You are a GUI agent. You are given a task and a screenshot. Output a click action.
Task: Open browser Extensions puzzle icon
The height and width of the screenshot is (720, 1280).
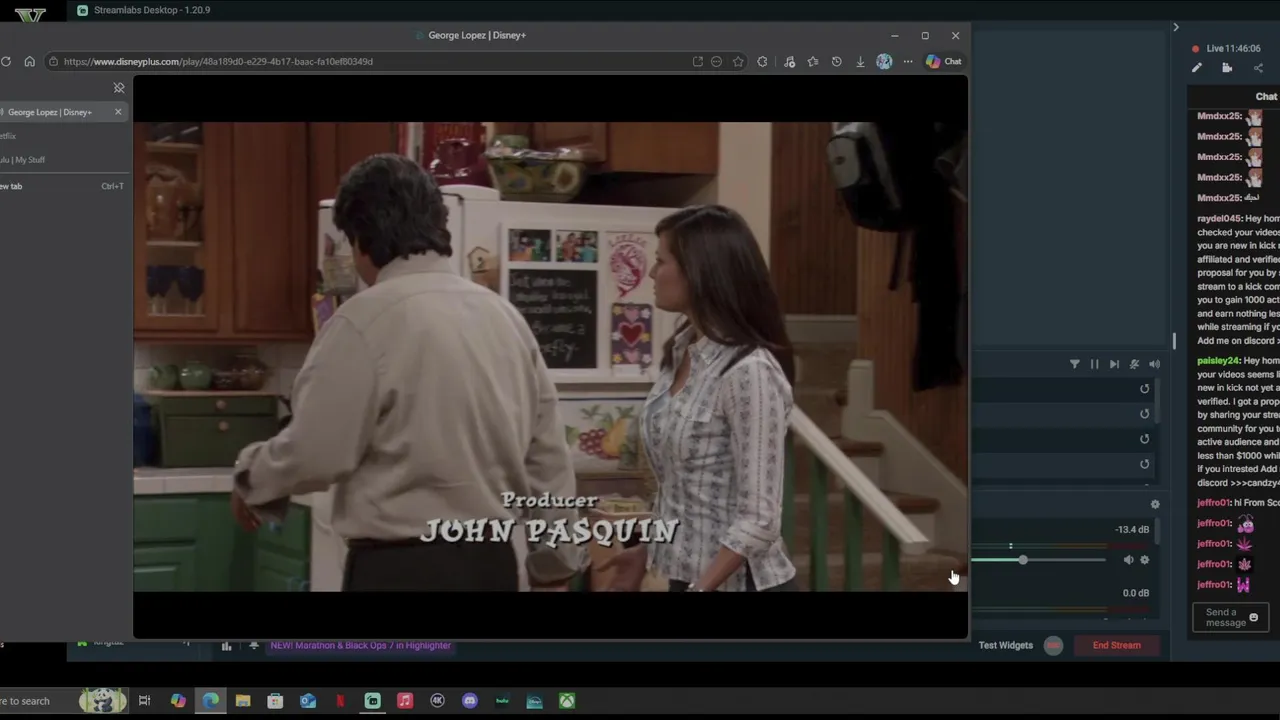(x=762, y=62)
